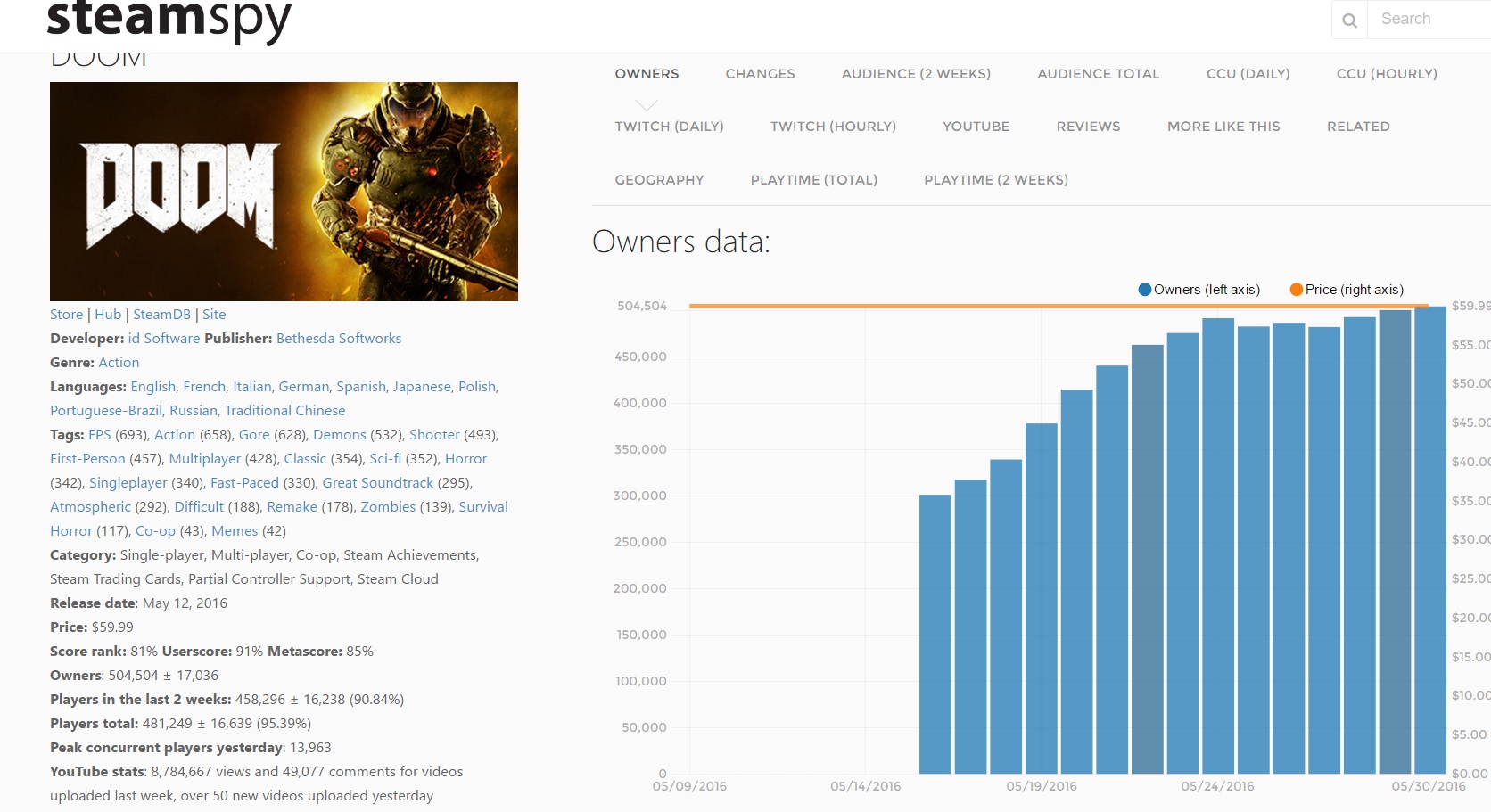Select the CCU (Hourly) tab

[x=1387, y=74]
